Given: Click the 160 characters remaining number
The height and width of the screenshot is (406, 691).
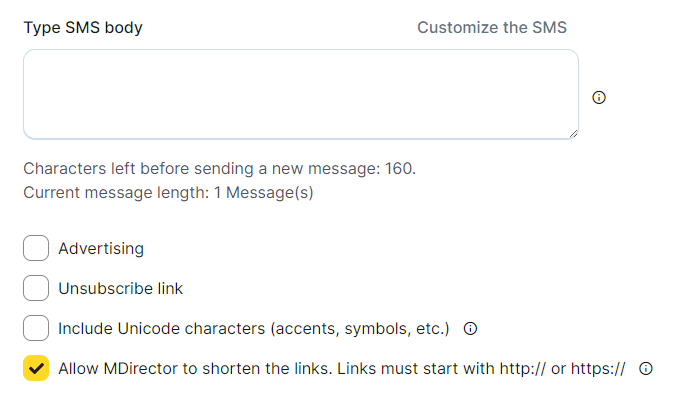Looking at the screenshot, I should 400,168.
